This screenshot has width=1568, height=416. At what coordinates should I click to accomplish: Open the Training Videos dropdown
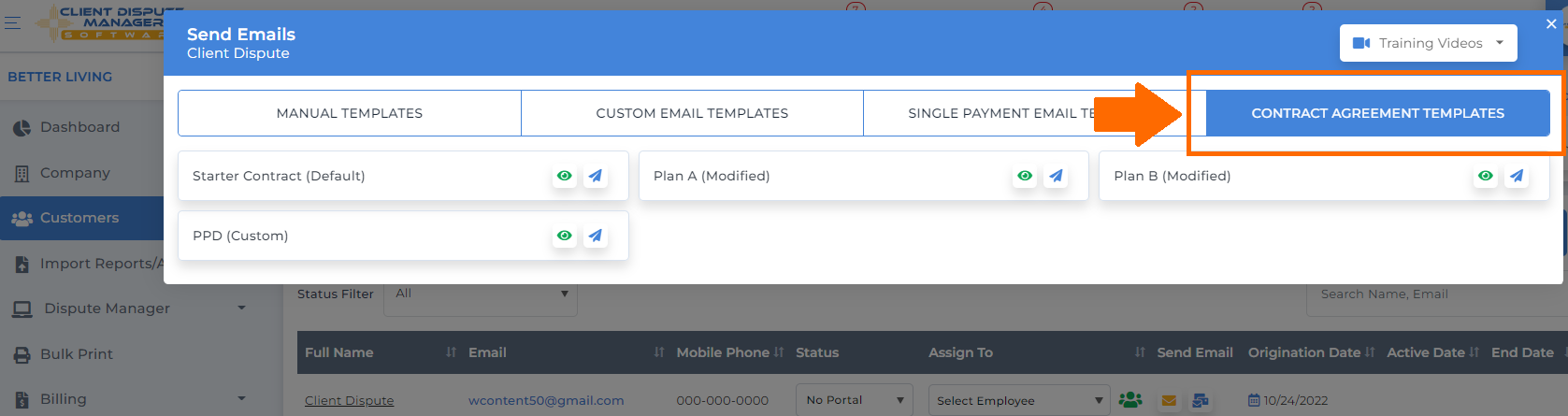1428,43
